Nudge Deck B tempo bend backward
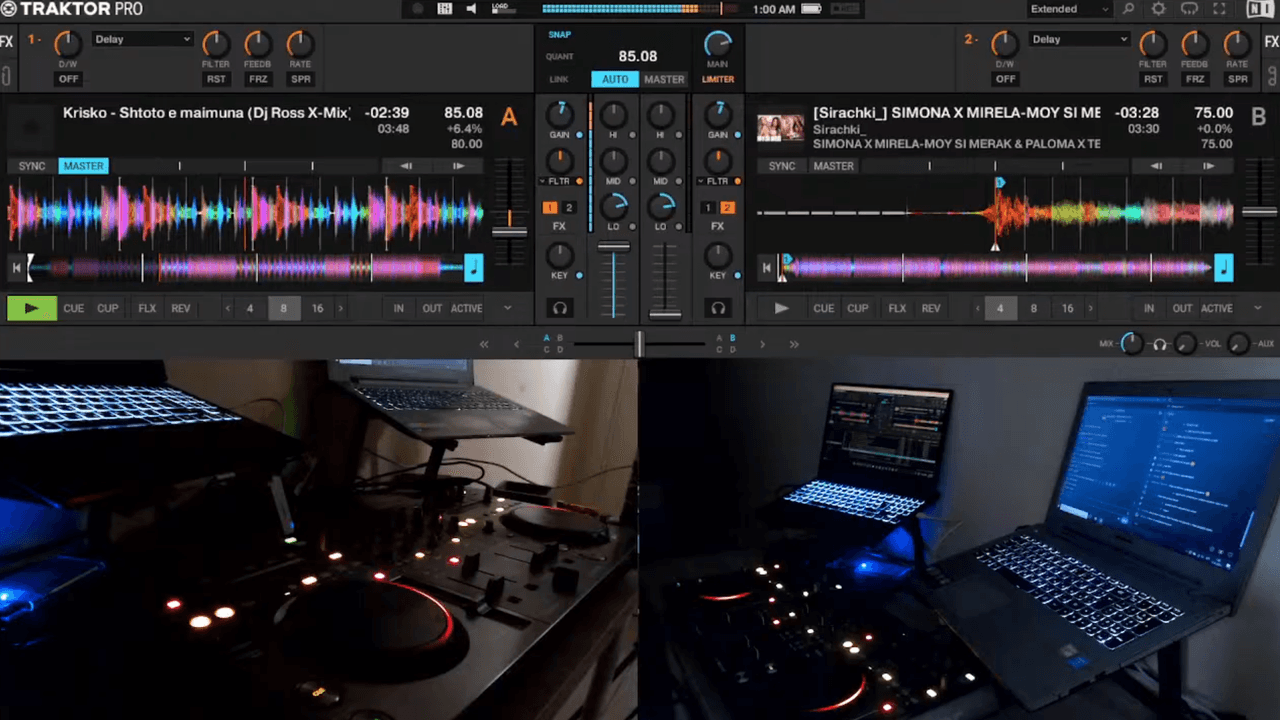 (x=1156, y=166)
